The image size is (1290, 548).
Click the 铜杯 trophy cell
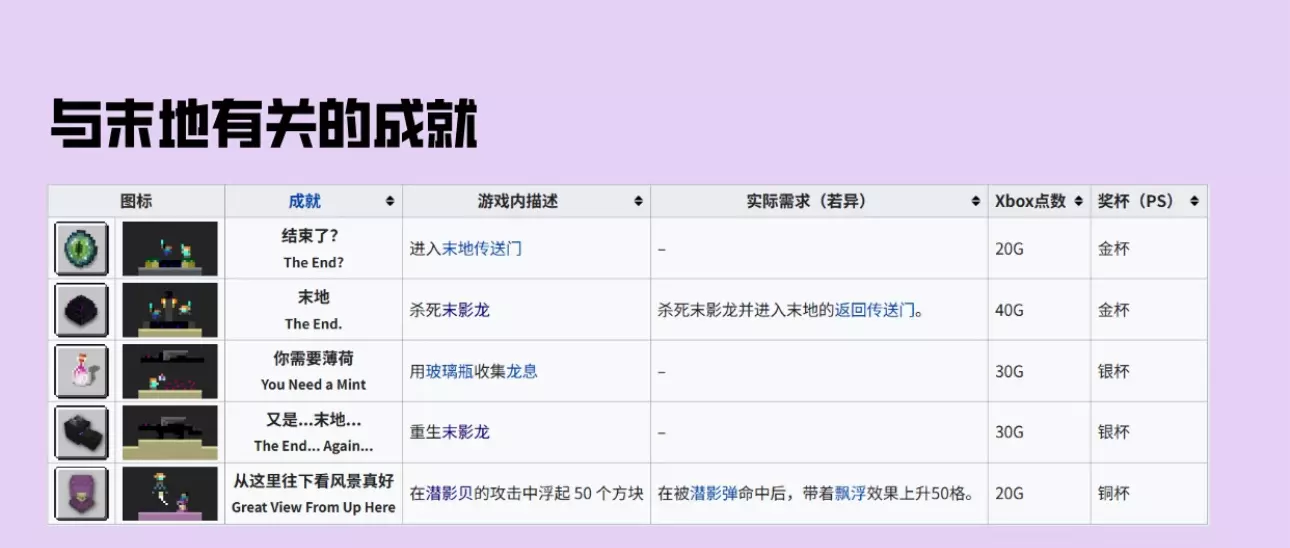[x=1114, y=493]
